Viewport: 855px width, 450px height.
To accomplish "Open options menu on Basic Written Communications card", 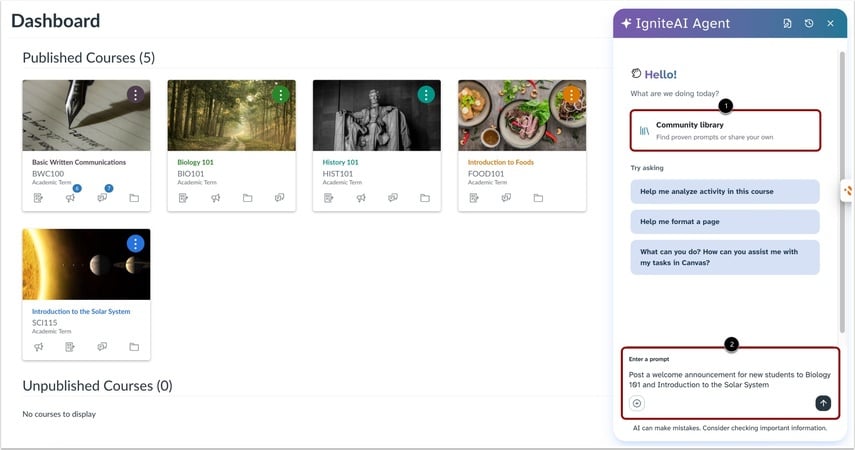I will click(135, 94).
